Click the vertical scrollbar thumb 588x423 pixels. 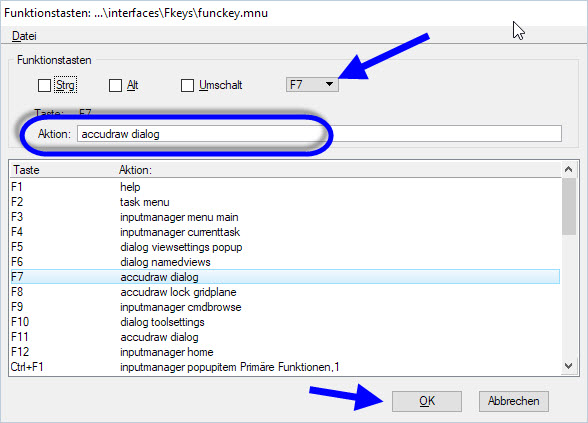(x=568, y=206)
